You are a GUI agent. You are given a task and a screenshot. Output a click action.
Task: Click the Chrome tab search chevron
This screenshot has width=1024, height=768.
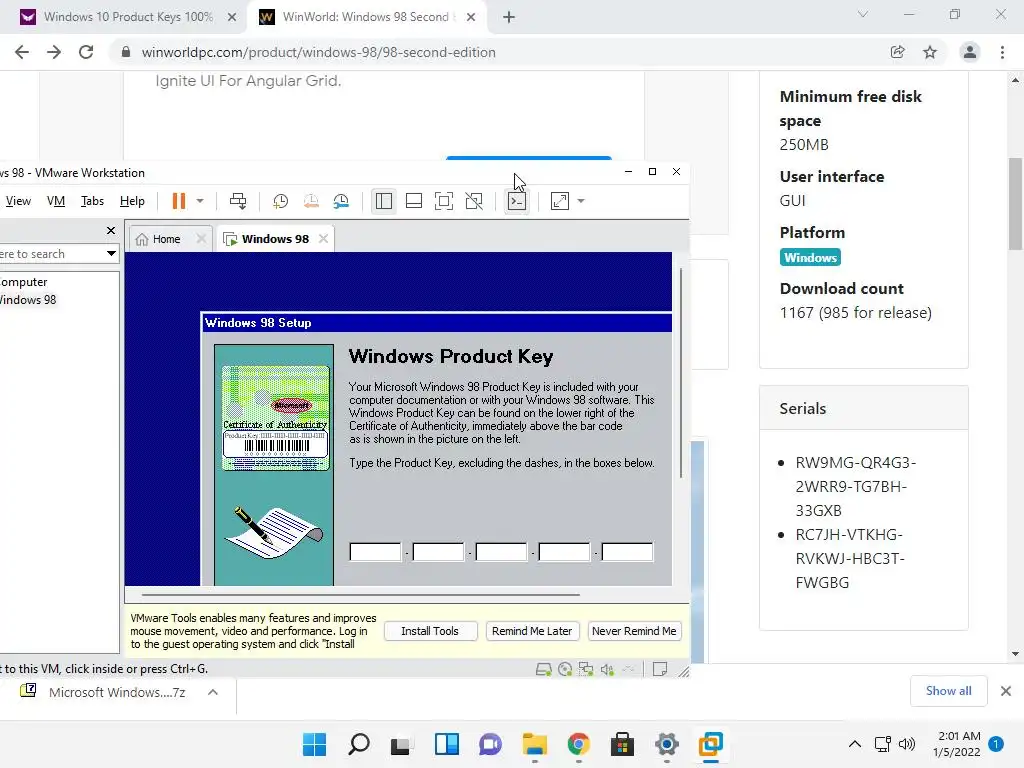point(863,14)
